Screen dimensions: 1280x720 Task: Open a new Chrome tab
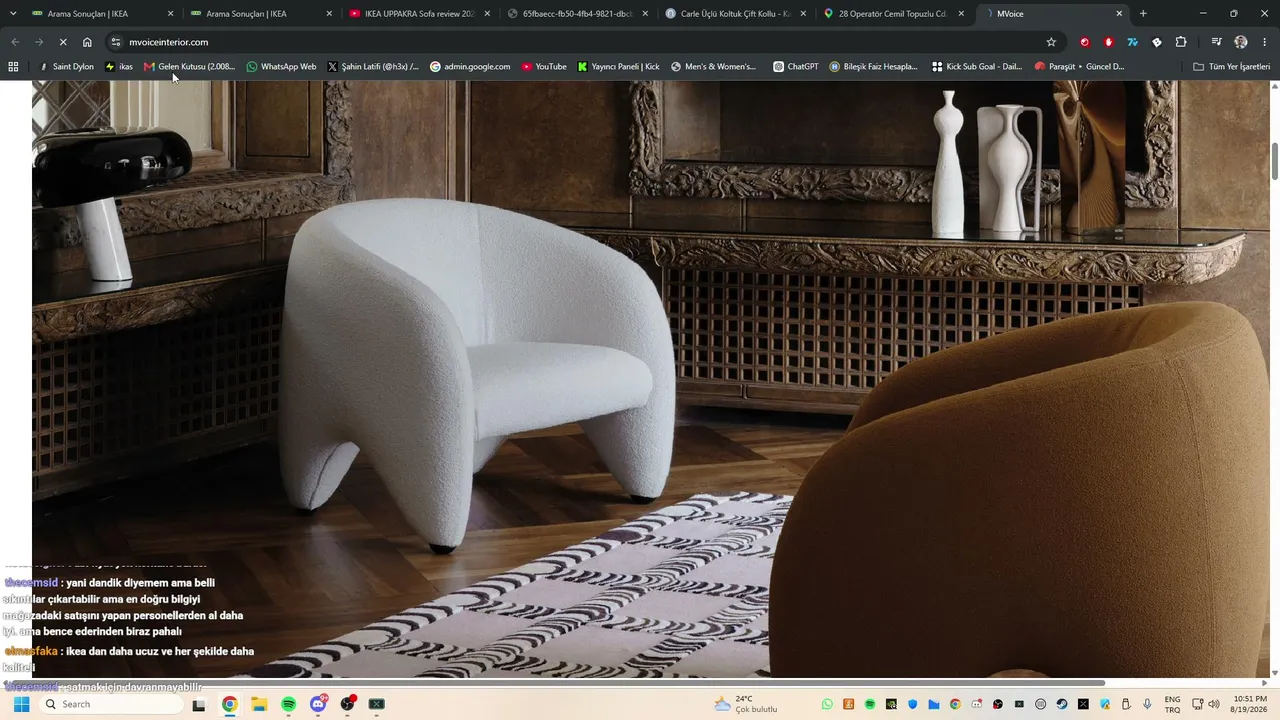click(1143, 14)
